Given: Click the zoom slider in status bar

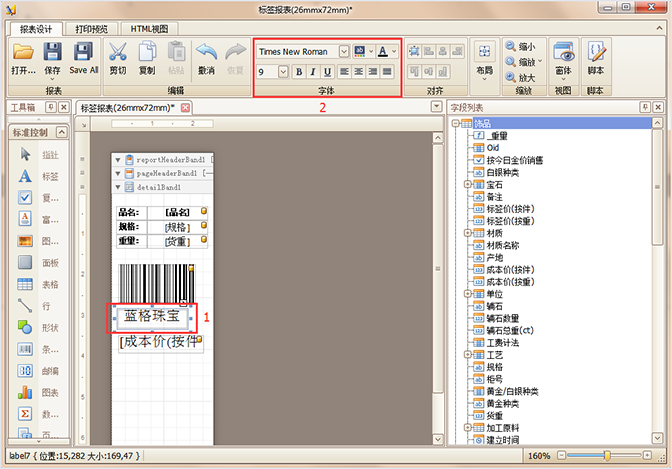Looking at the screenshot, I should (x=606, y=456).
